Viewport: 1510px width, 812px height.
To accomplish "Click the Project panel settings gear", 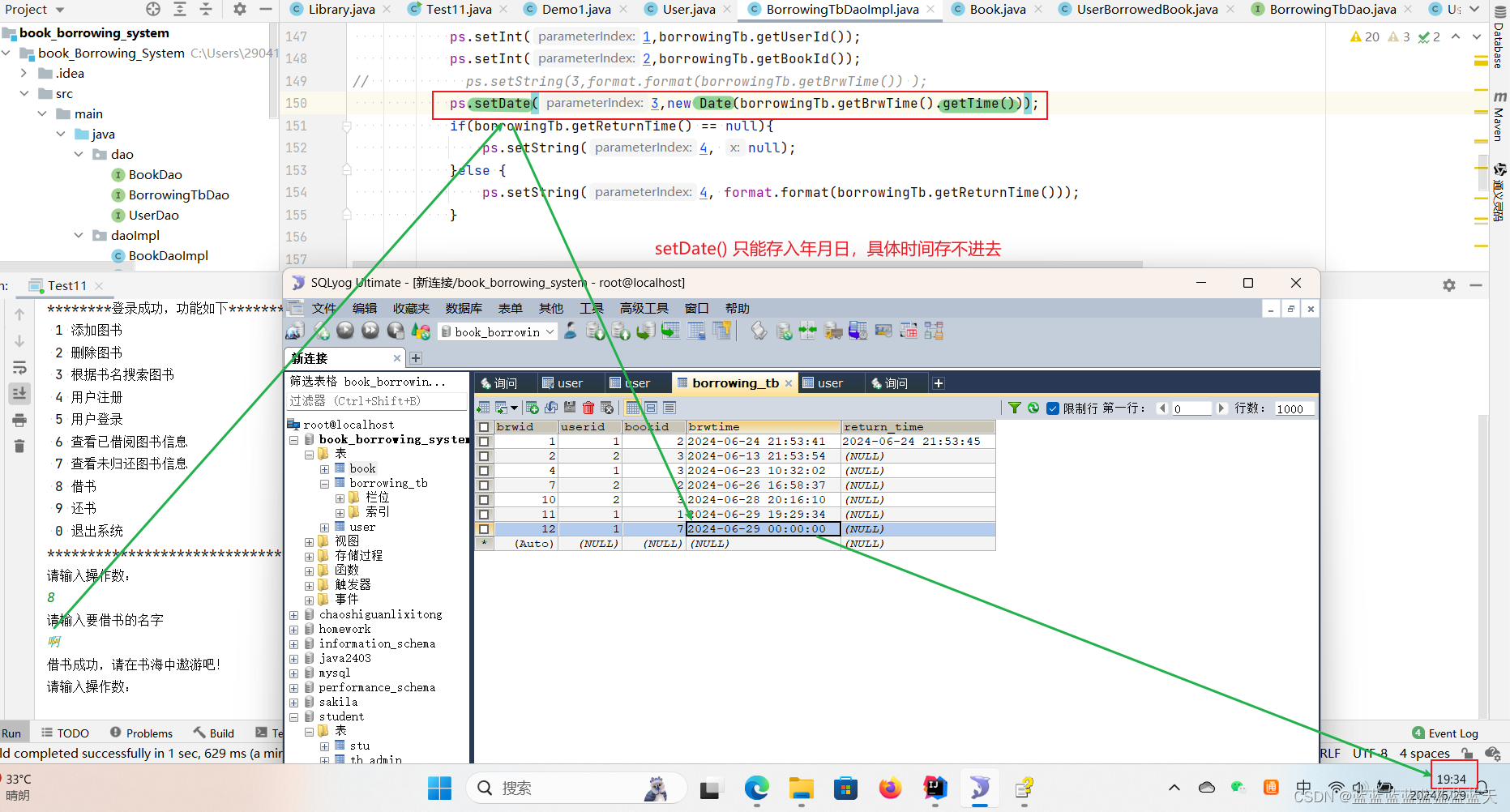I will [x=239, y=9].
